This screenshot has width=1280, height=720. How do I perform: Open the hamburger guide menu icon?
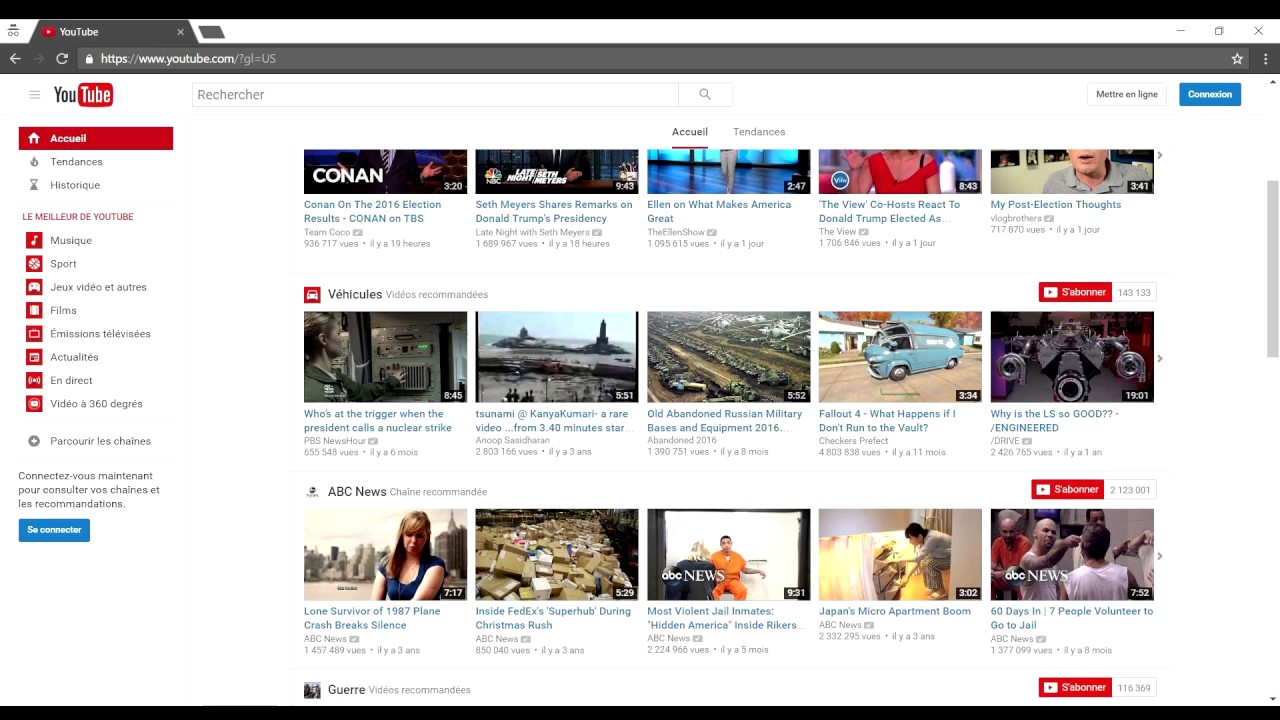34,95
